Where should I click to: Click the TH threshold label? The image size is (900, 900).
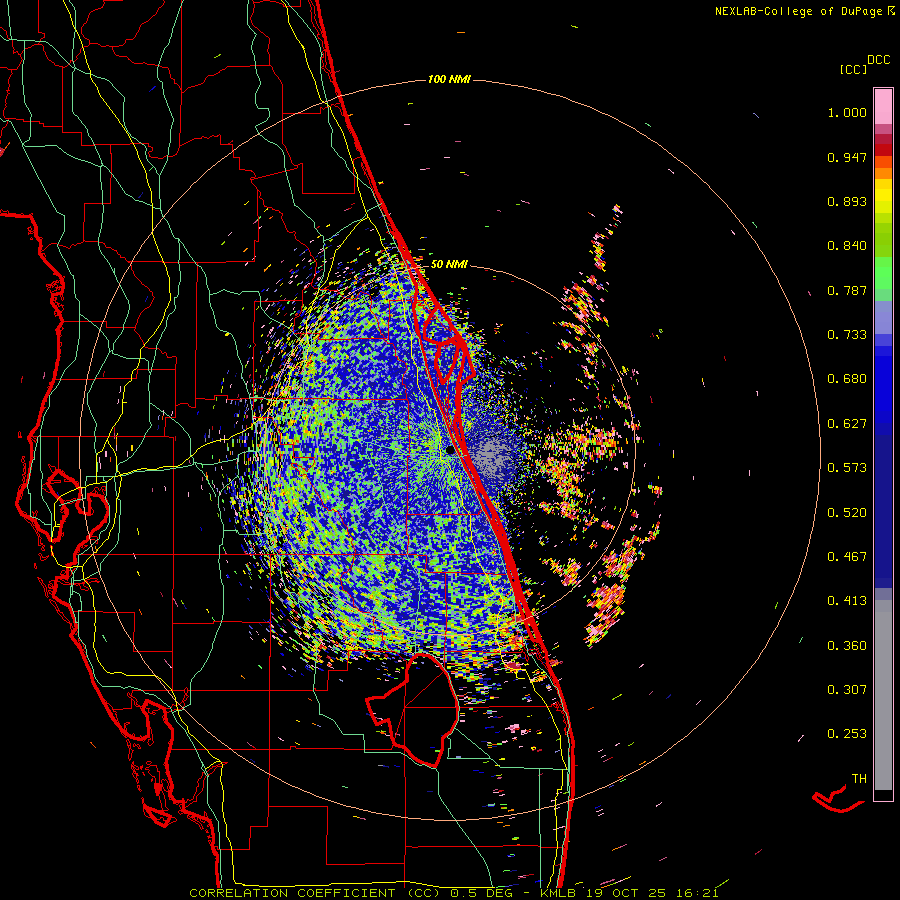click(859, 779)
